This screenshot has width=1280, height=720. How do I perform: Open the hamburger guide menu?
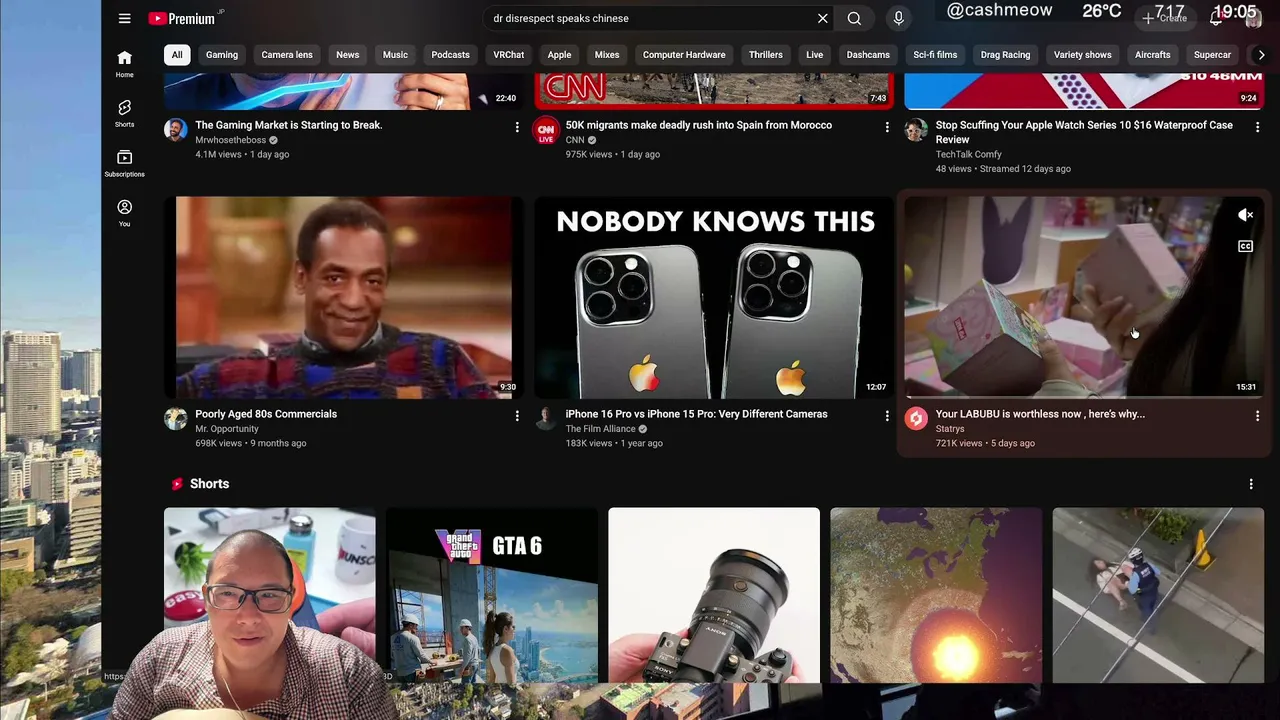tap(124, 18)
